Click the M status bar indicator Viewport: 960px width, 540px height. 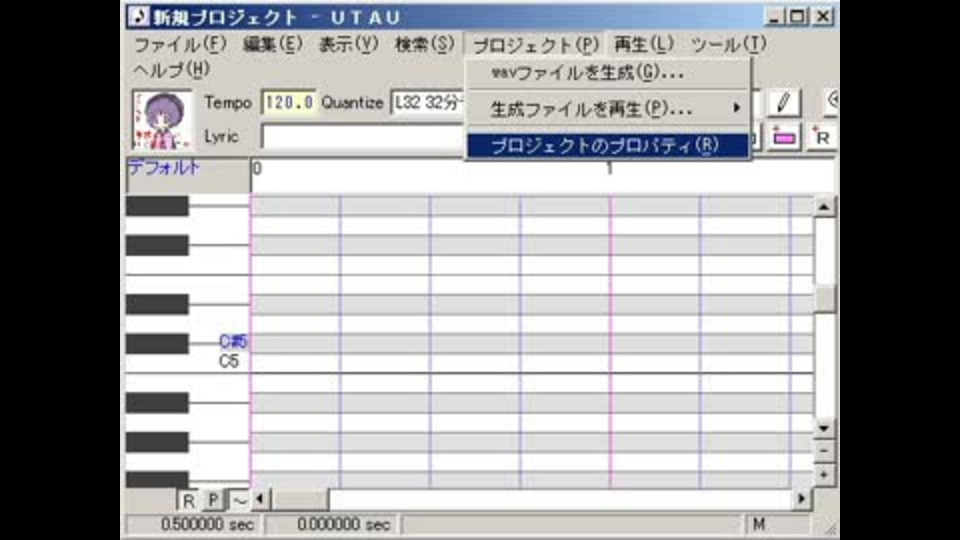759,525
